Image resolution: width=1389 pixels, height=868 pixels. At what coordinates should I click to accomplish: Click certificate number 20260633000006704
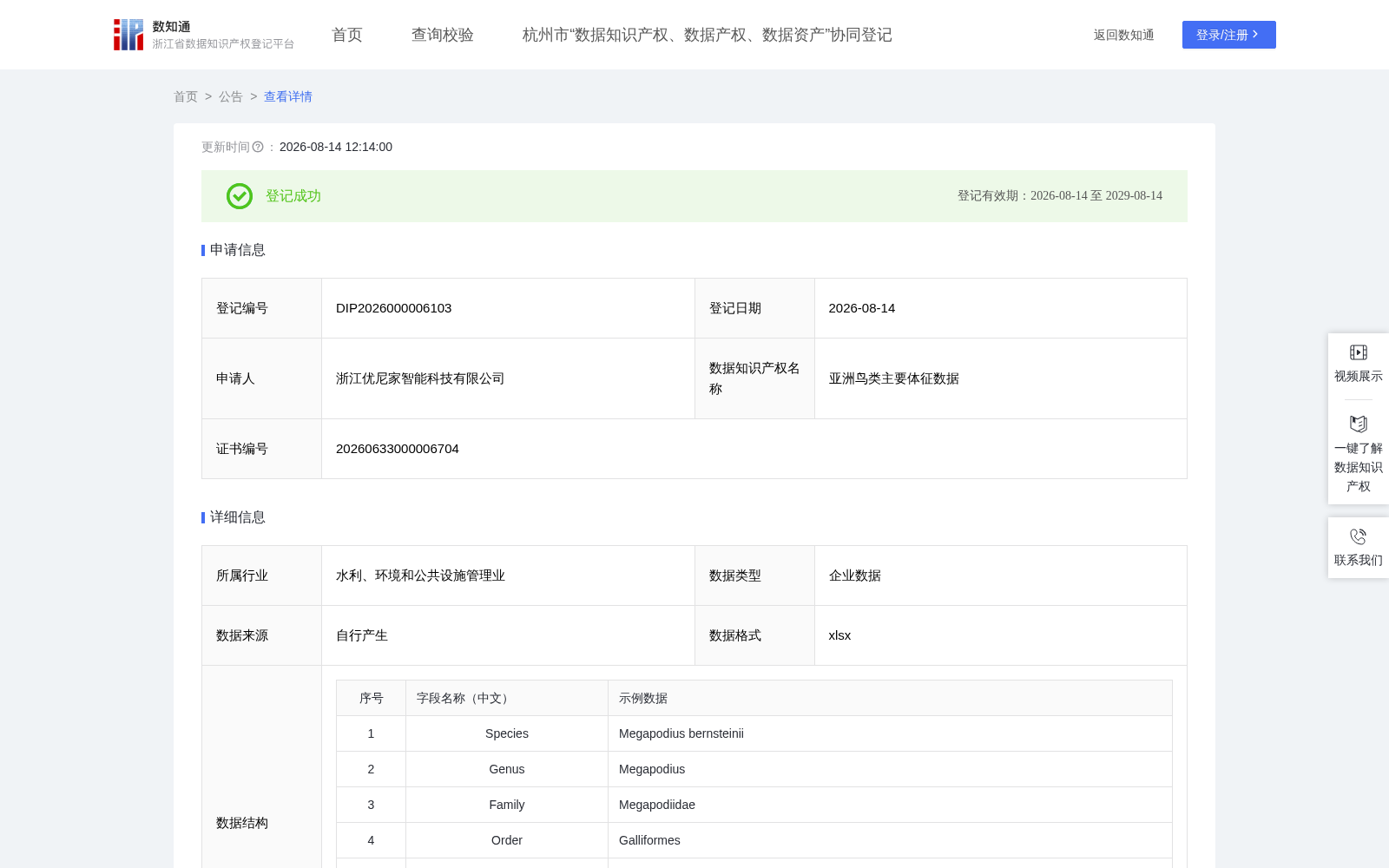point(398,449)
